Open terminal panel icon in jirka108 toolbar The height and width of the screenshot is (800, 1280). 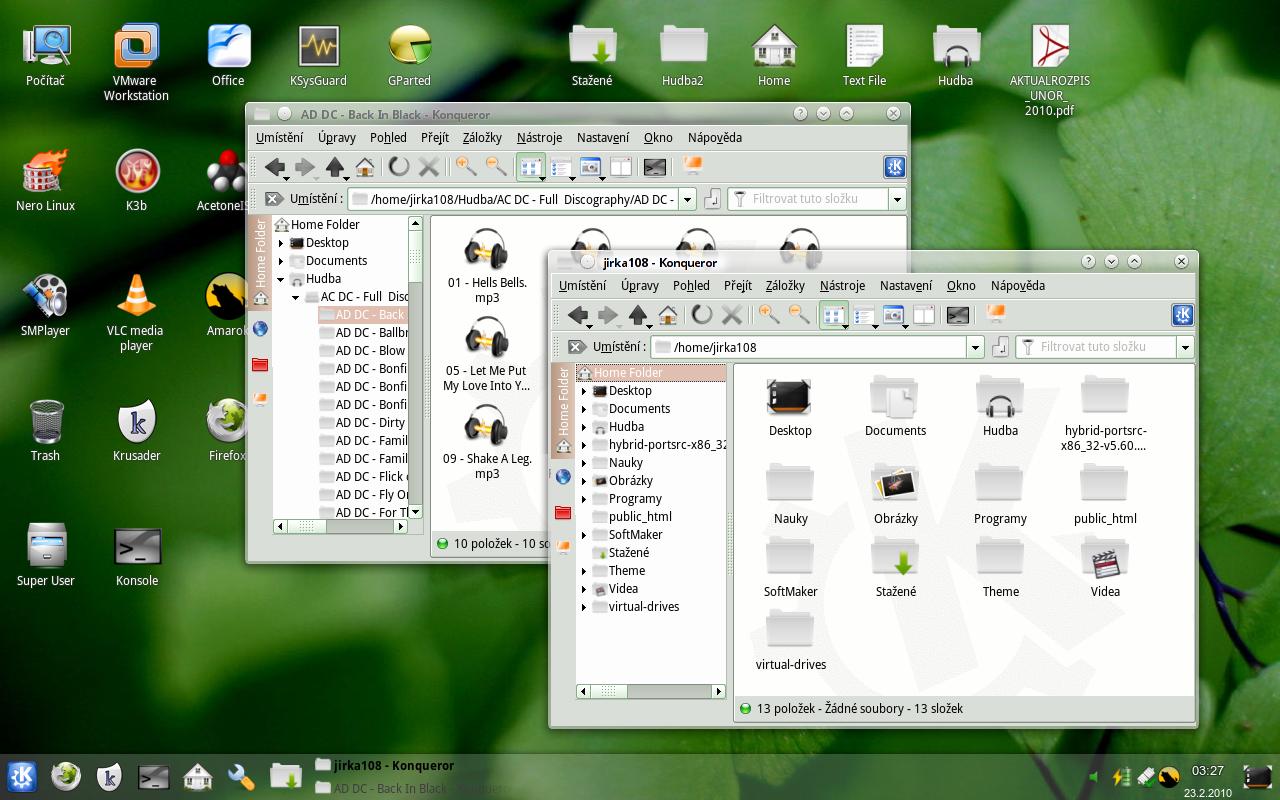point(958,315)
